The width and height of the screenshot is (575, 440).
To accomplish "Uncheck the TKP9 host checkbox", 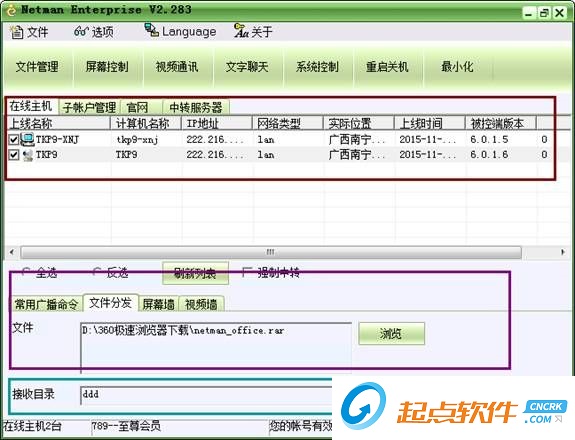I will [x=14, y=155].
